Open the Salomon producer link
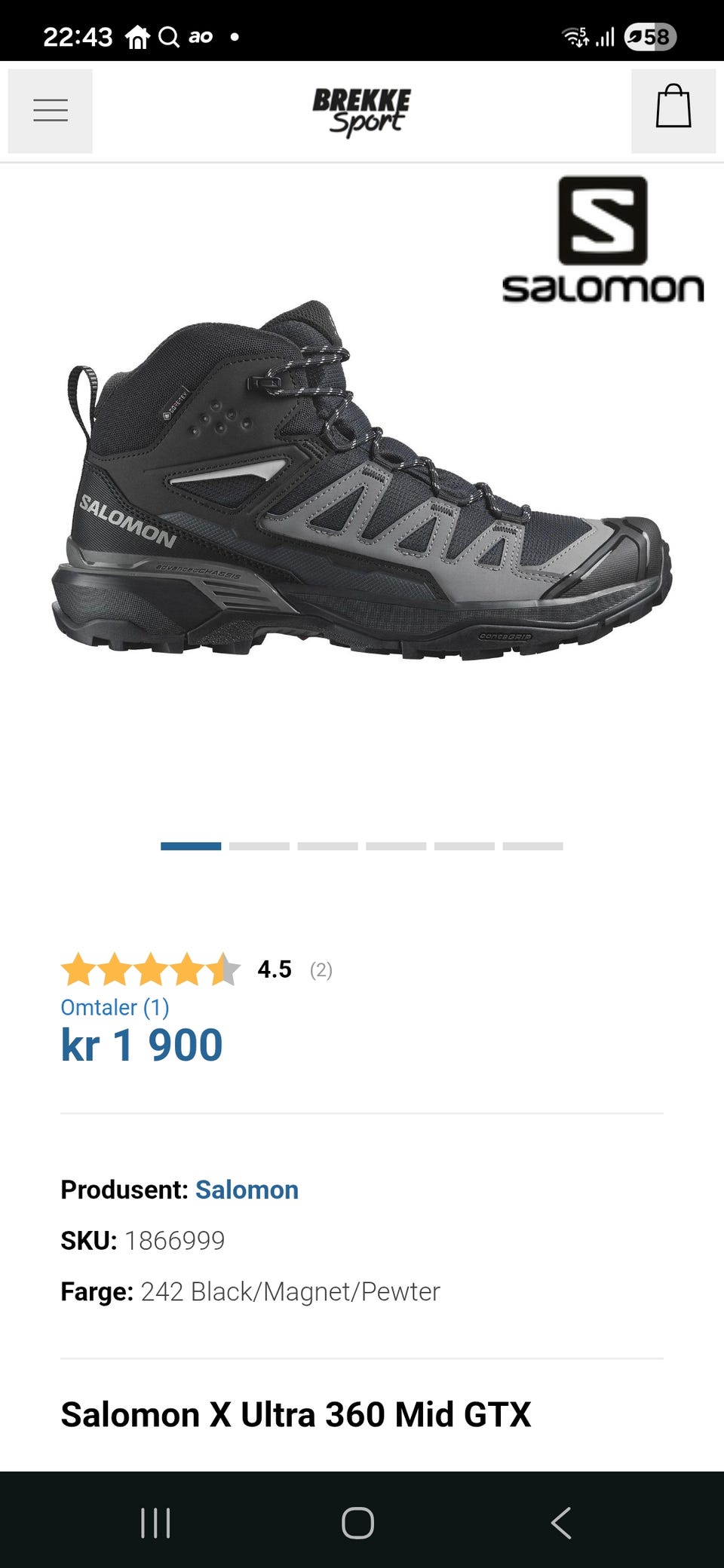 click(x=247, y=1190)
